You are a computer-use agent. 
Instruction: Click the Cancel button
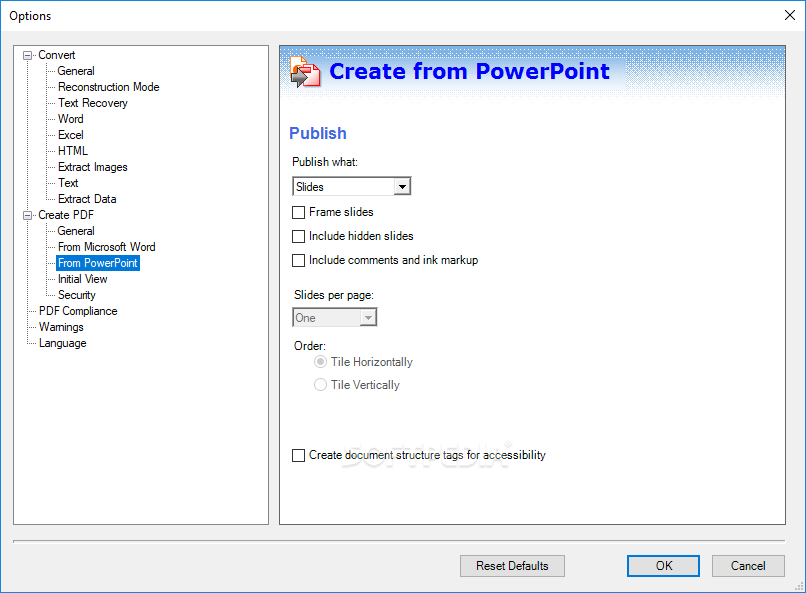tap(748, 566)
